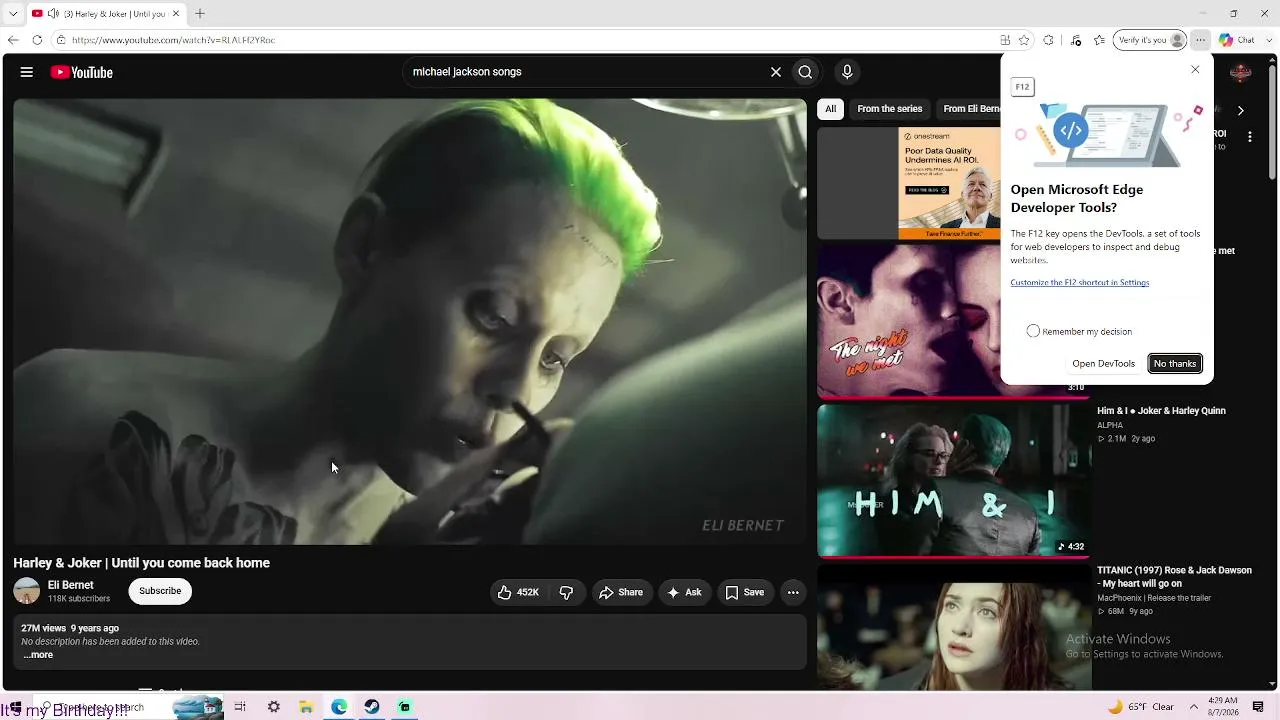The width and height of the screenshot is (1280, 720).
Task: Select the From Eli Bernet chip
Action: 970,109
